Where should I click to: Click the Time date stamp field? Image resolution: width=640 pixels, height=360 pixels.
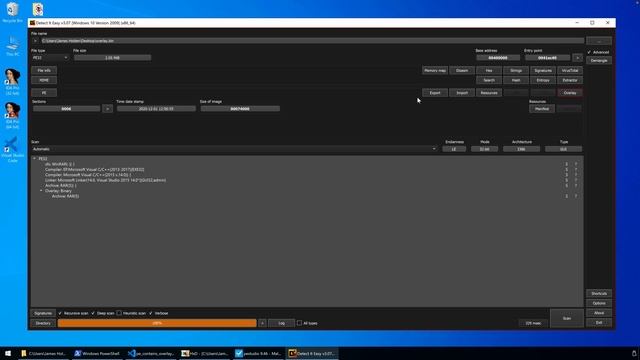tap(156, 109)
